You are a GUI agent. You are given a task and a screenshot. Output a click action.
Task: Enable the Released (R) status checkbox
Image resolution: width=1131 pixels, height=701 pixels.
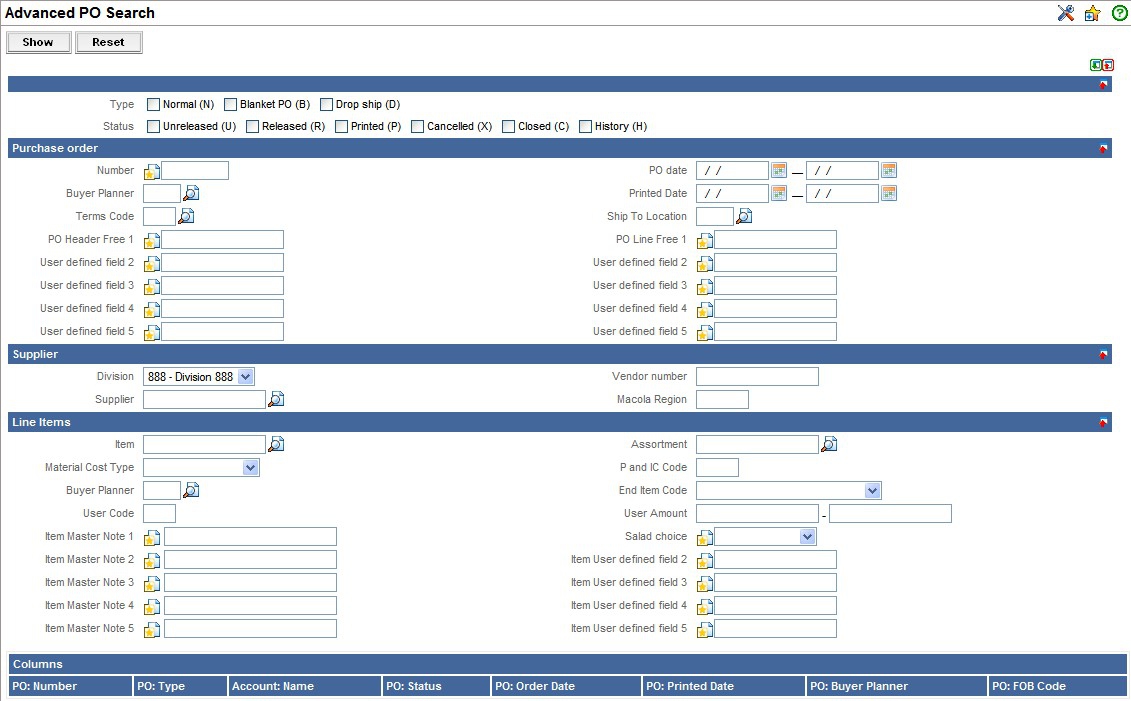point(253,127)
